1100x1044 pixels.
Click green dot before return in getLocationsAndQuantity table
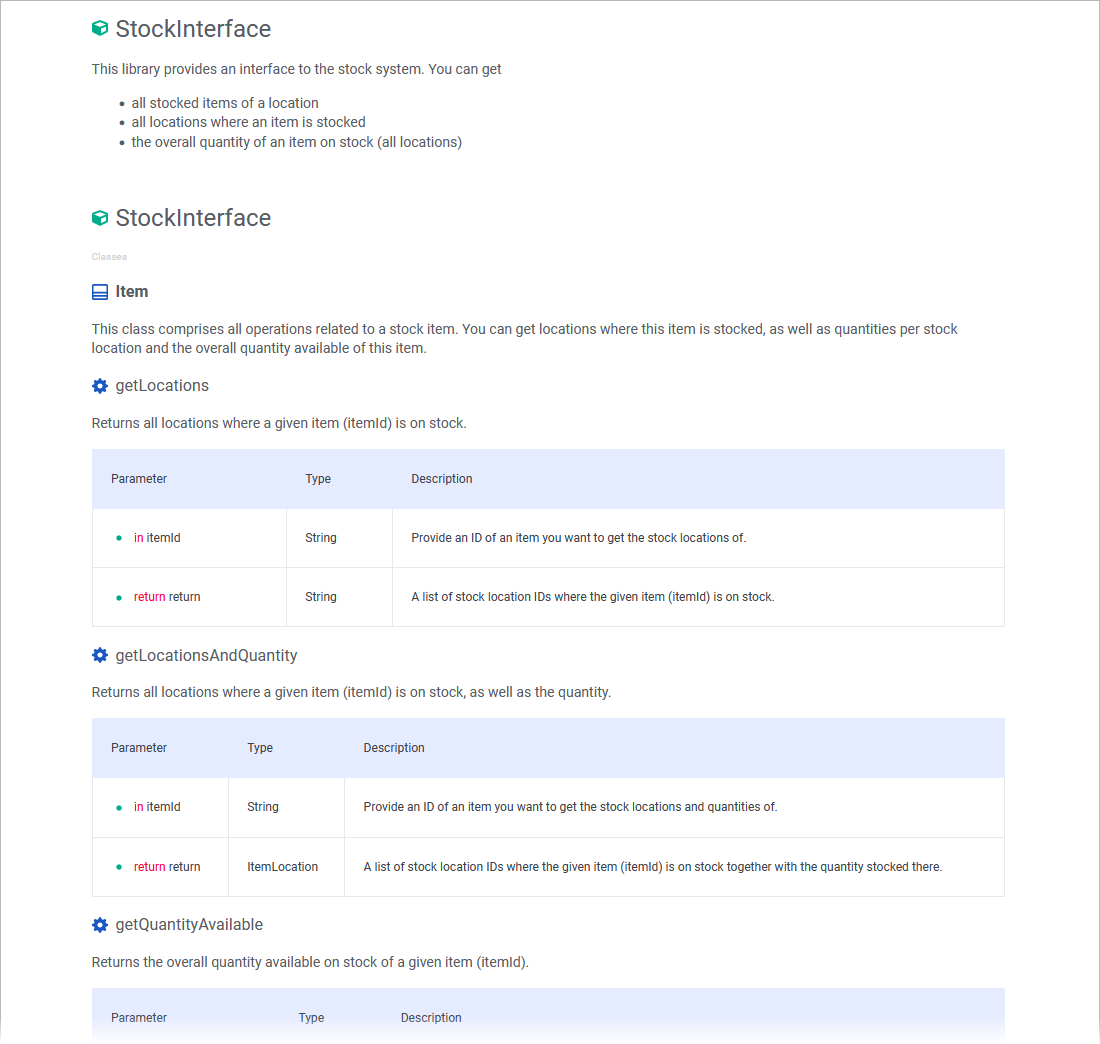(119, 867)
